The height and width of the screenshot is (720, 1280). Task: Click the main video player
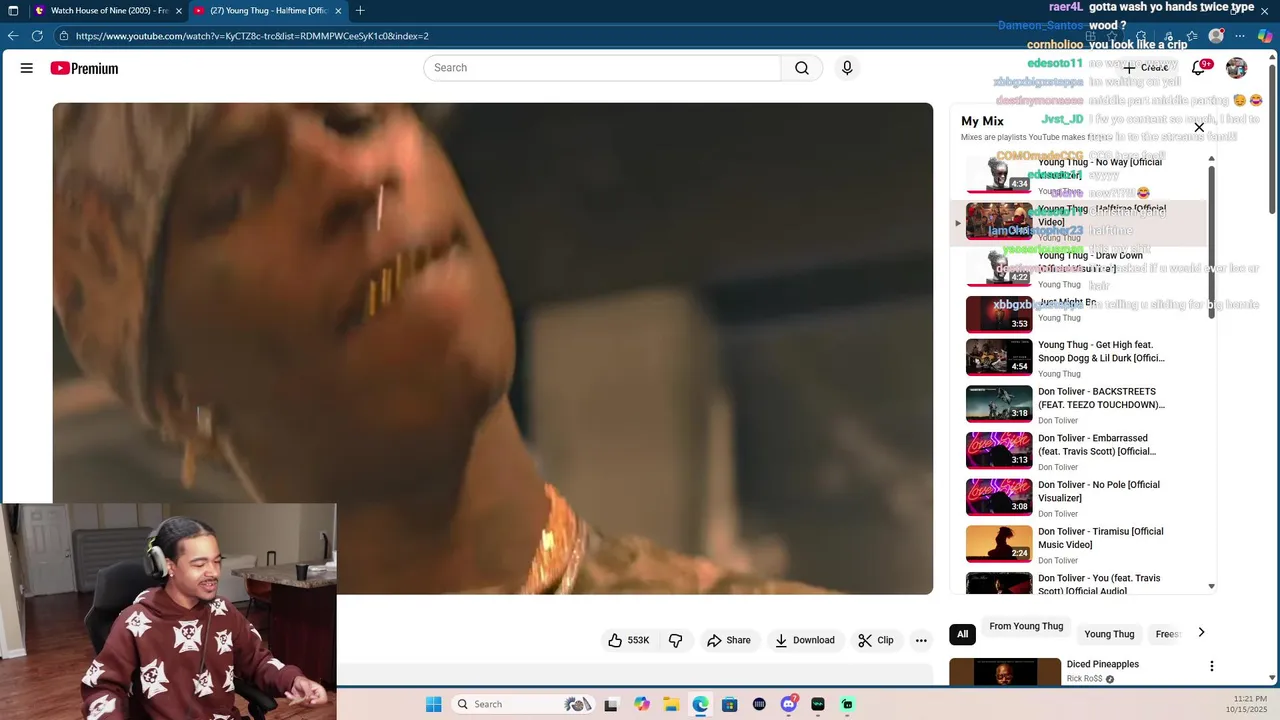point(493,348)
